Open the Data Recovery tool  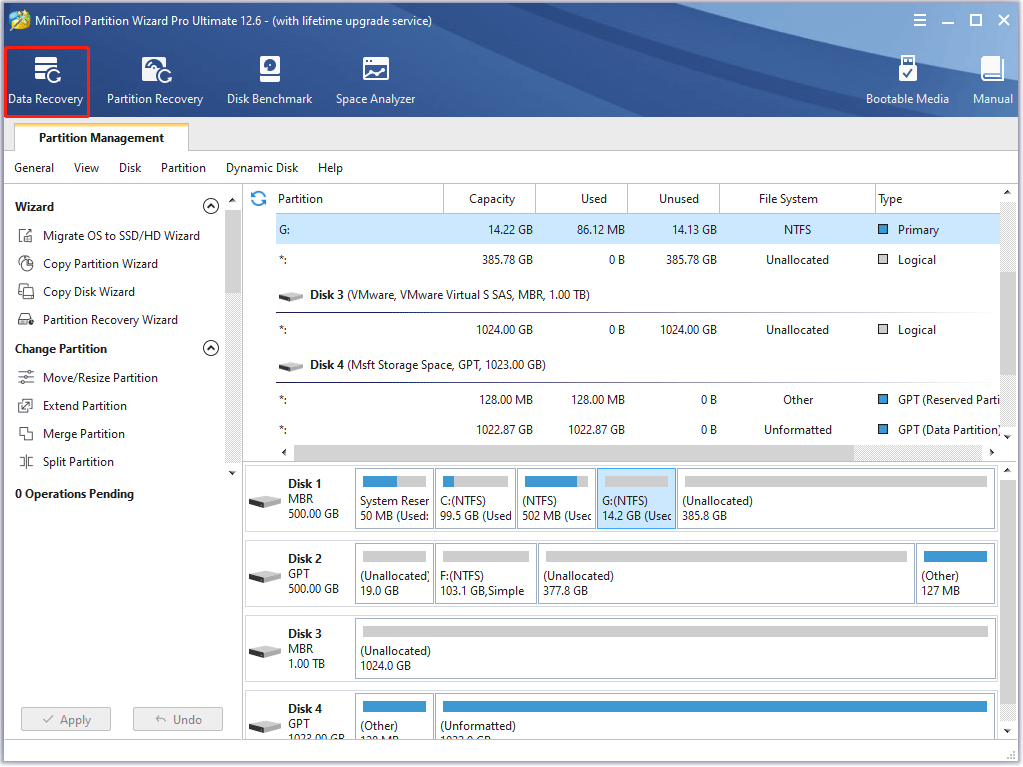[46, 82]
